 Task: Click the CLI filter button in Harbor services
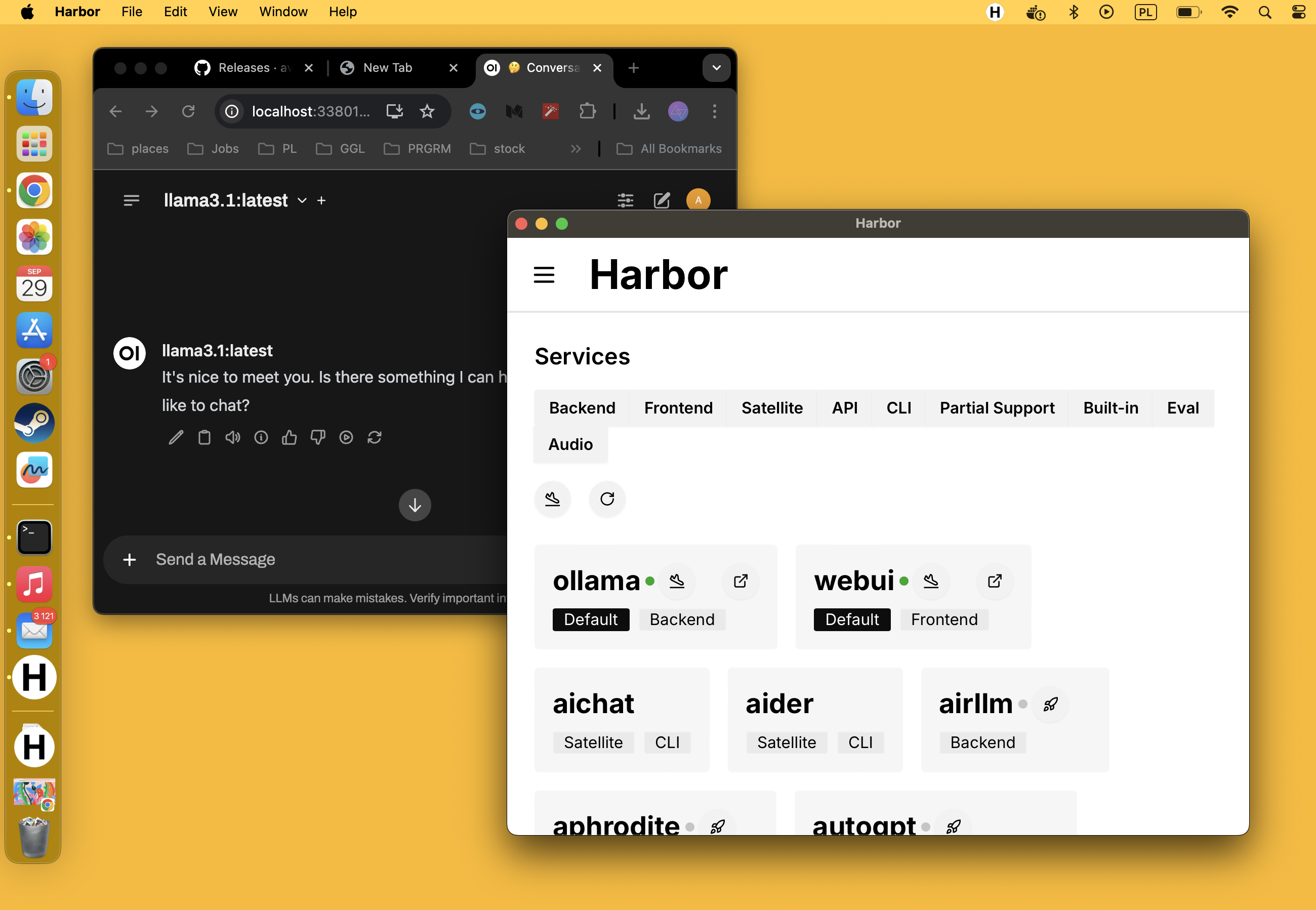tap(898, 408)
